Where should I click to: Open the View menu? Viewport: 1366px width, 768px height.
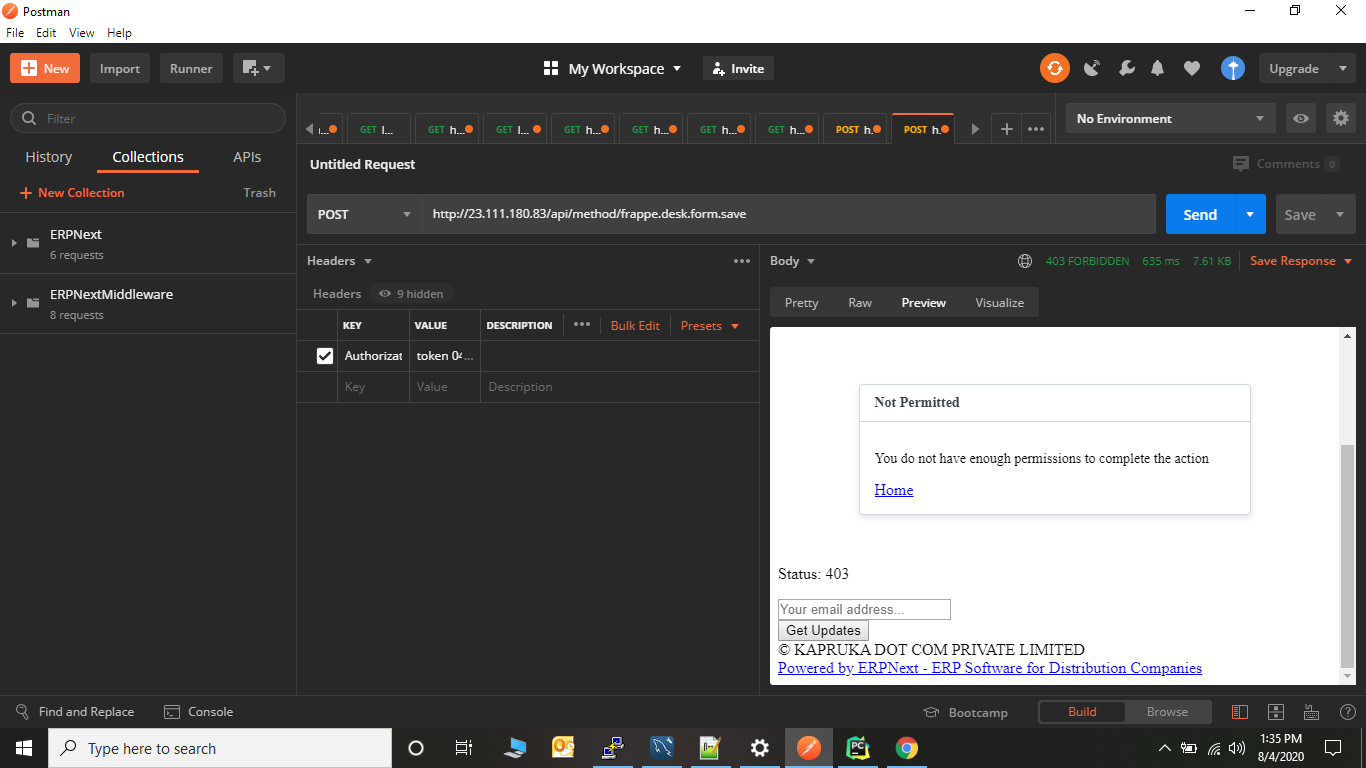(82, 33)
